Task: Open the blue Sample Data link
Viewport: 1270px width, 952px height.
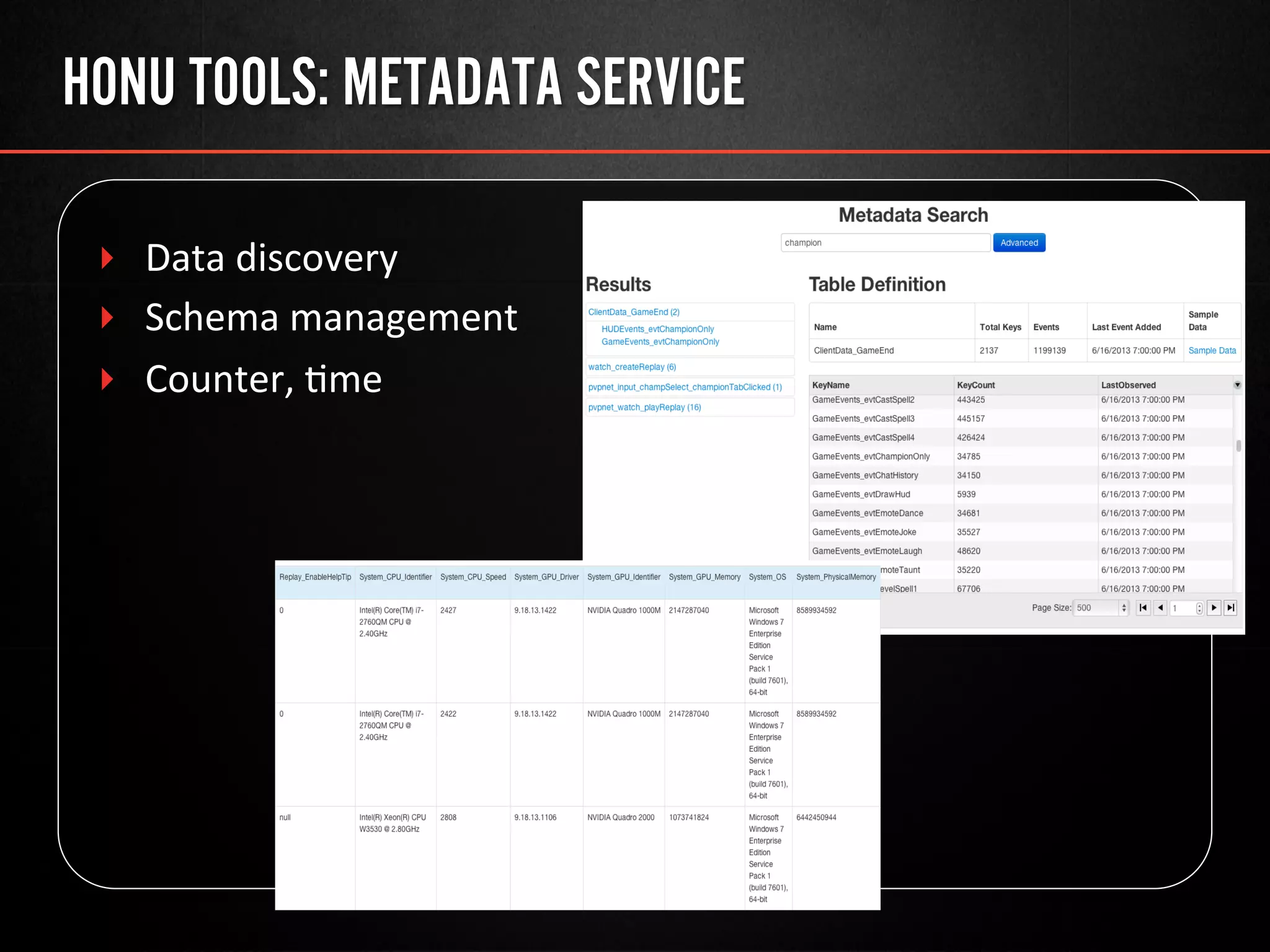Action: pyautogui.click(x=1212, y=350)
